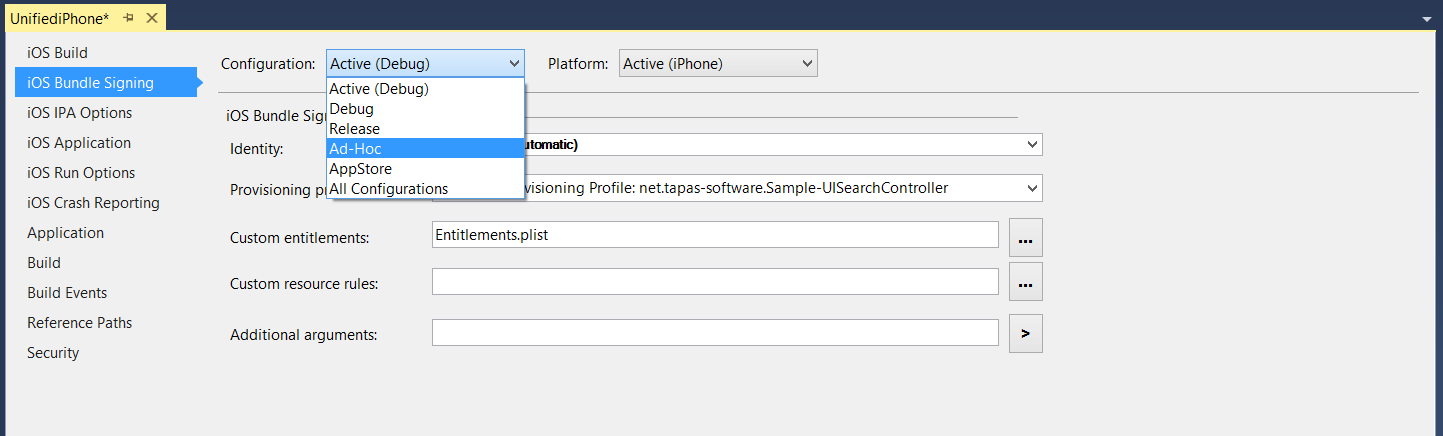Open the Provisioning profile dropdown
The width and height of the screenshot is (1443, 436).
coord(1031,188)
